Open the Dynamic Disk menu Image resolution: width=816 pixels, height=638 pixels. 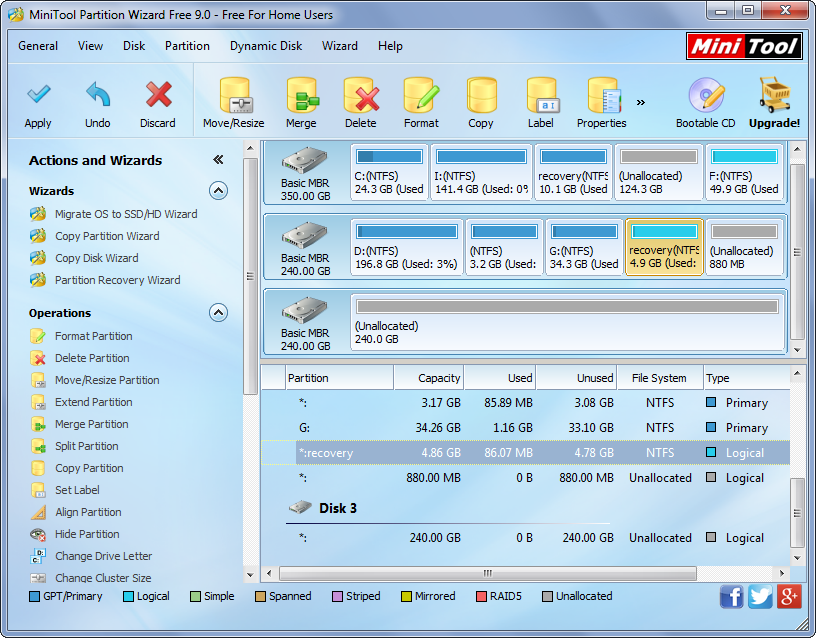266,46
